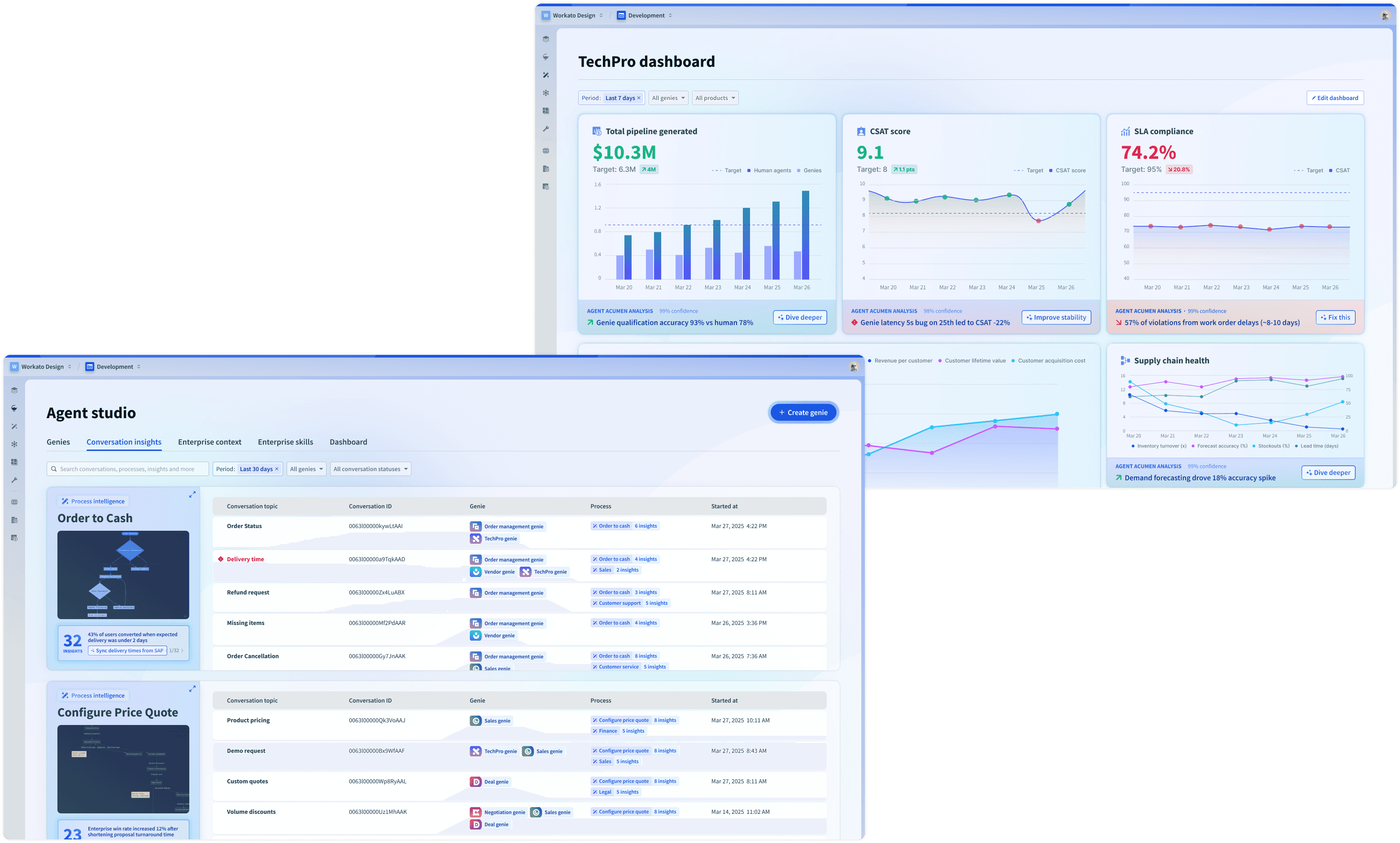Click the Order to Cash flowchart thumbnail
1400x843 pixels.
point(123,575)
